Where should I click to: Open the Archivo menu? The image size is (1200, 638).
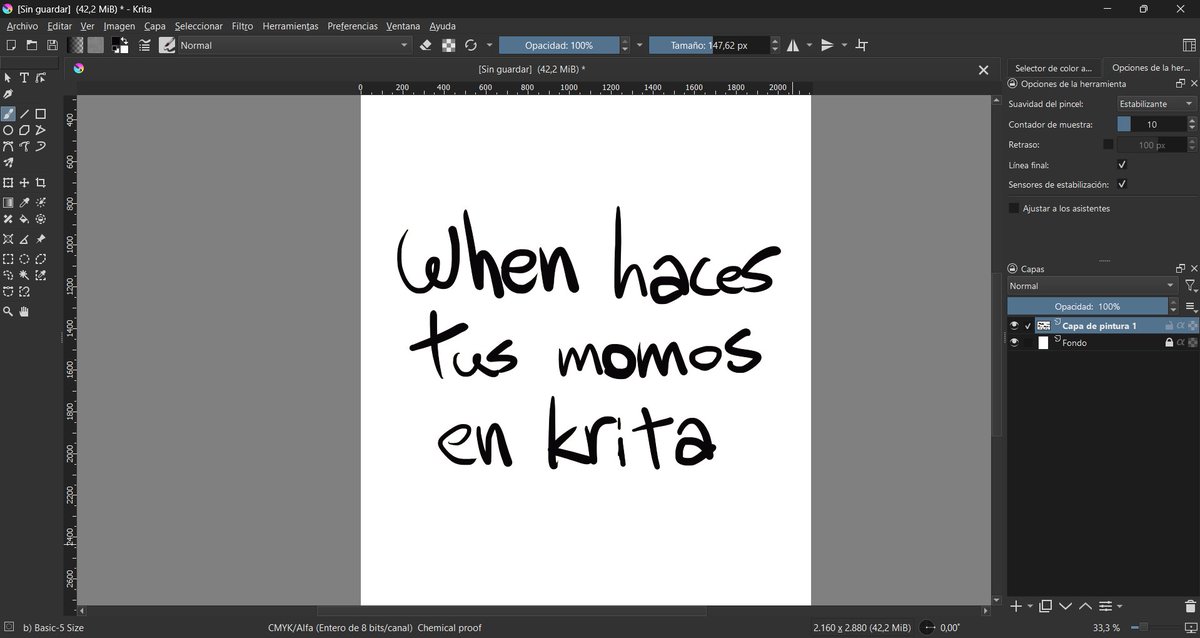pos(22,26)
